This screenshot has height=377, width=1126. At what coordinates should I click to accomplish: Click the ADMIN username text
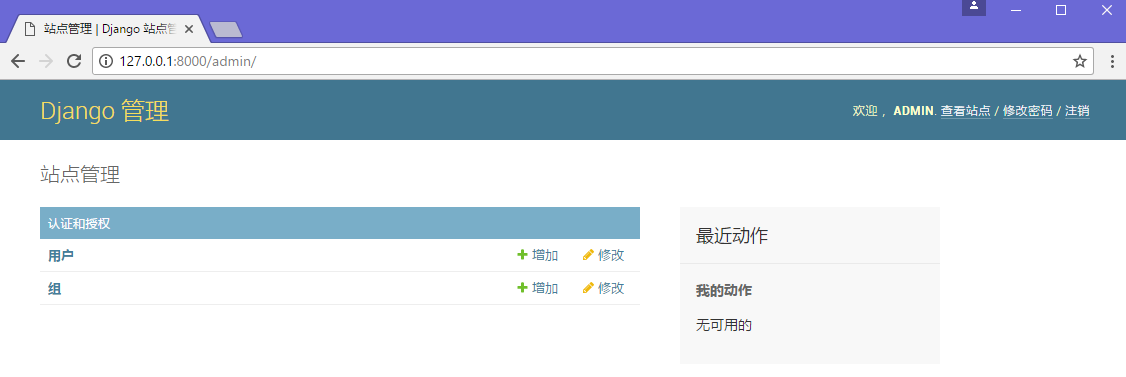(914, 111)
